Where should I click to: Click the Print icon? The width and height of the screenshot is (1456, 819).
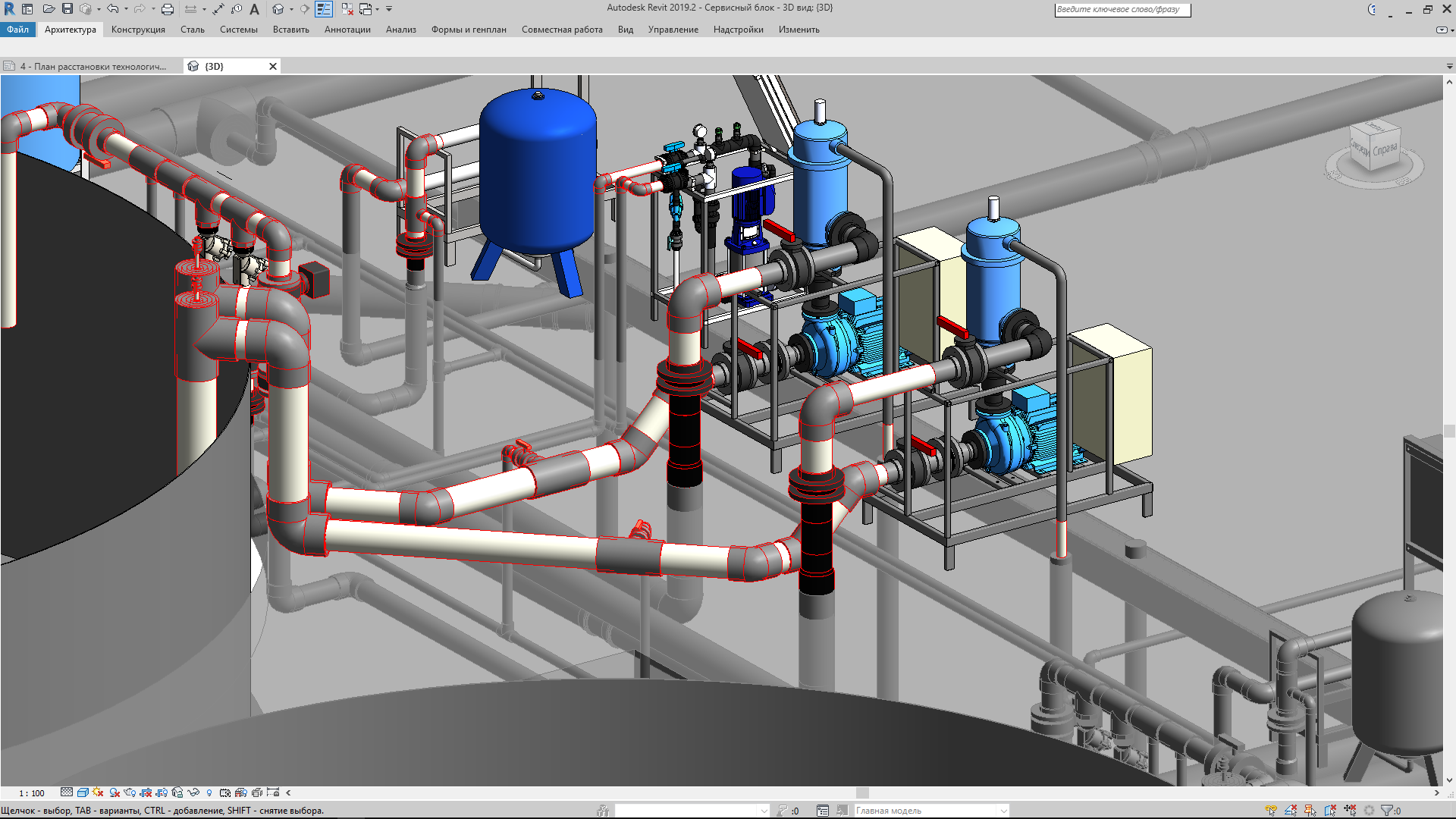click(168, 9)
